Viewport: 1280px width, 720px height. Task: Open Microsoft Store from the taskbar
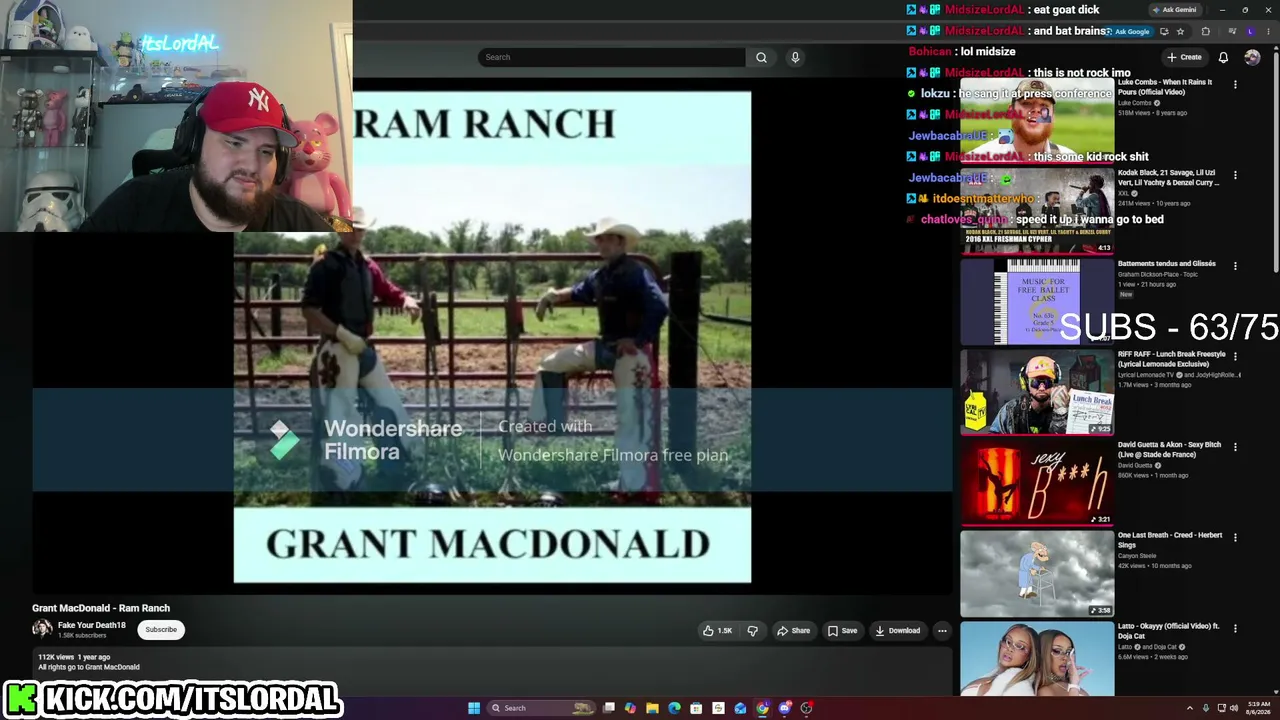pyautogui.click(x=696, y=708)
